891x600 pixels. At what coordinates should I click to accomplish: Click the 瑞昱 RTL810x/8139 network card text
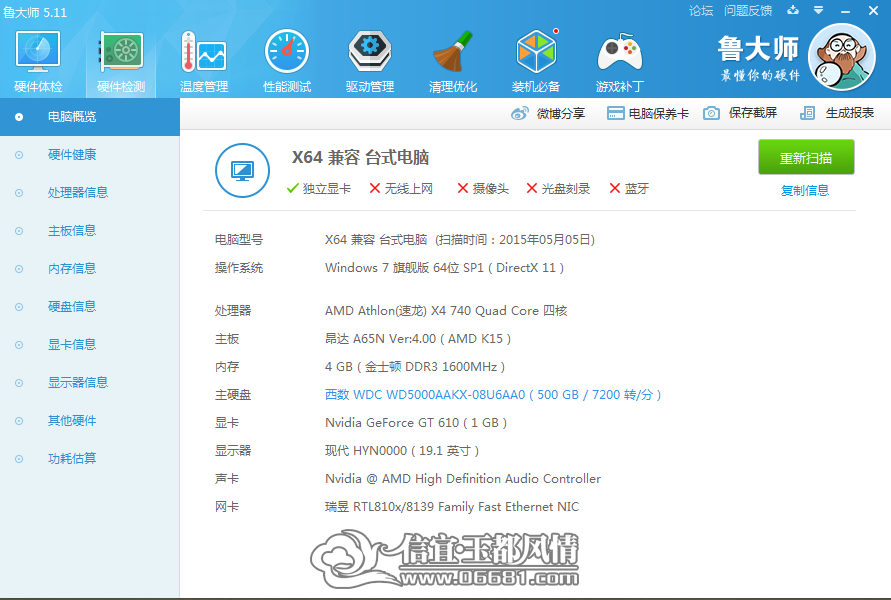pyautogui.click(x=452, y=507)
